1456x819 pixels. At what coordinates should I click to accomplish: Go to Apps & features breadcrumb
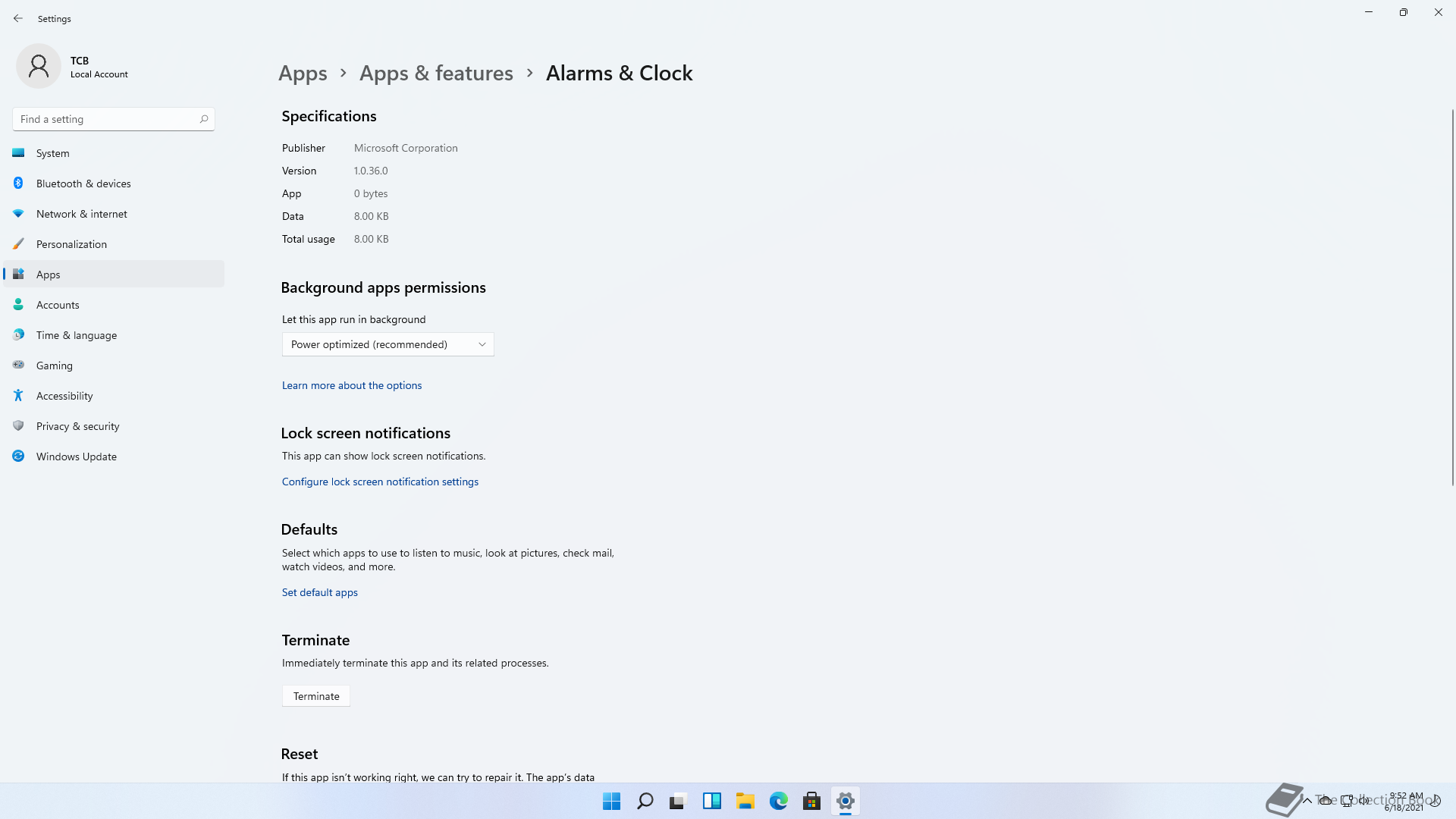pyautogui.click(x=436, y=73)
